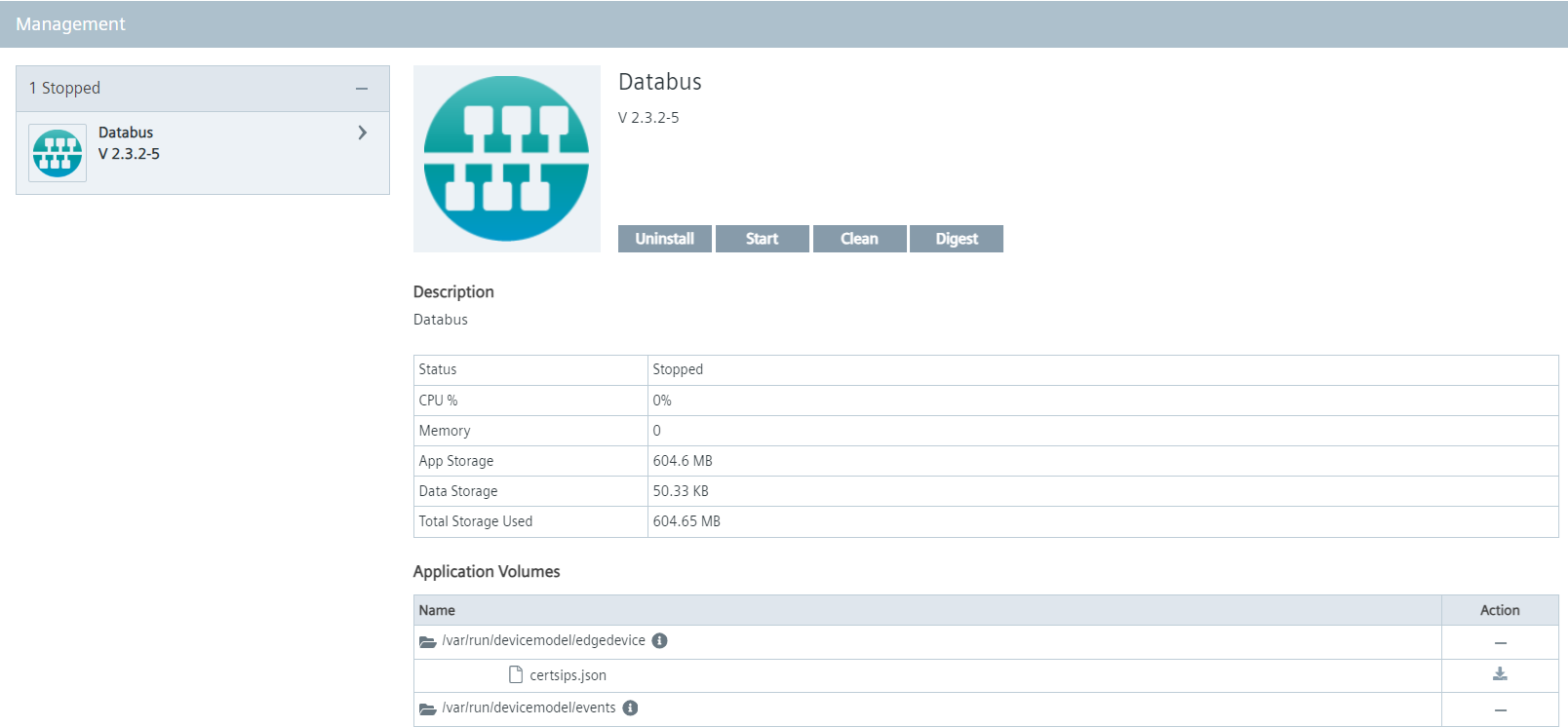
Task: Download the certsips.json file
Action: tap(1500, 674)
